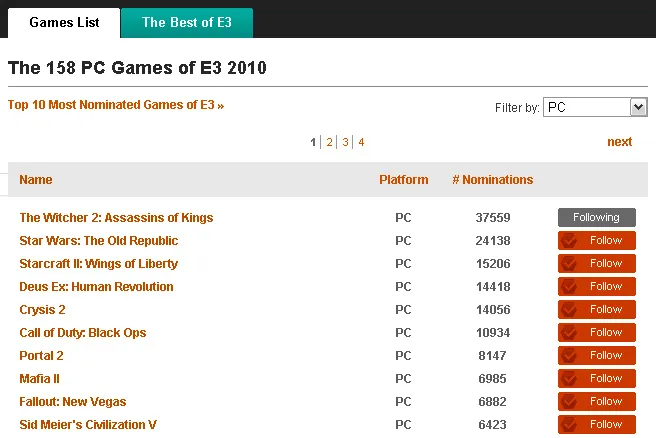Click the Follow checkmark icon for Starcraft II

(x=570, y=264)
